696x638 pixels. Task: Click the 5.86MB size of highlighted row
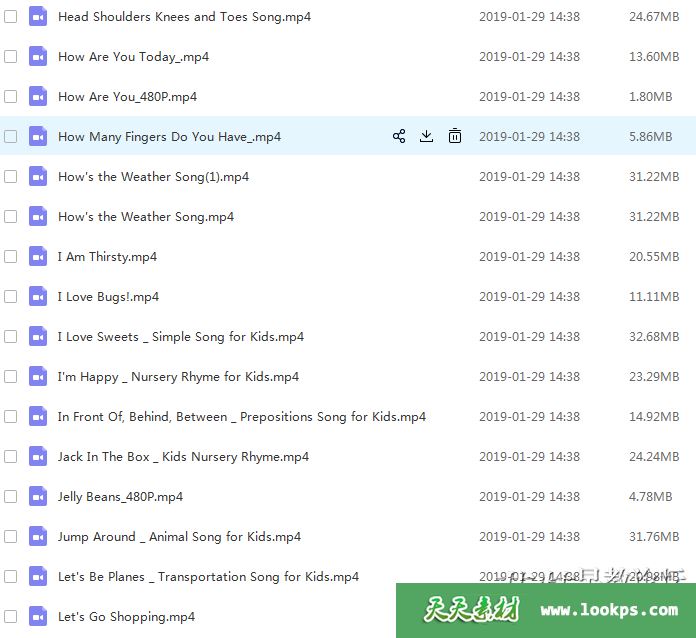[650, 137]
